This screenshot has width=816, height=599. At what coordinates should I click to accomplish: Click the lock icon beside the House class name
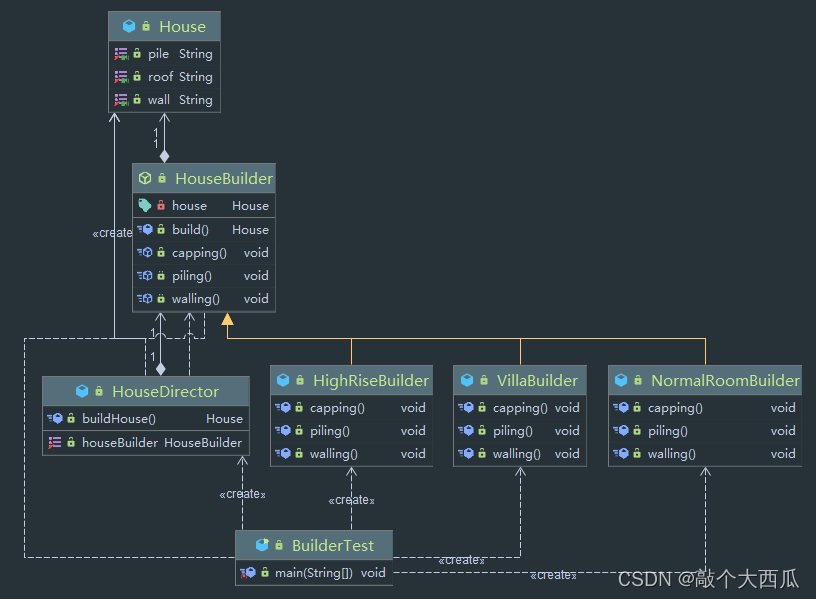click(146, 26)
